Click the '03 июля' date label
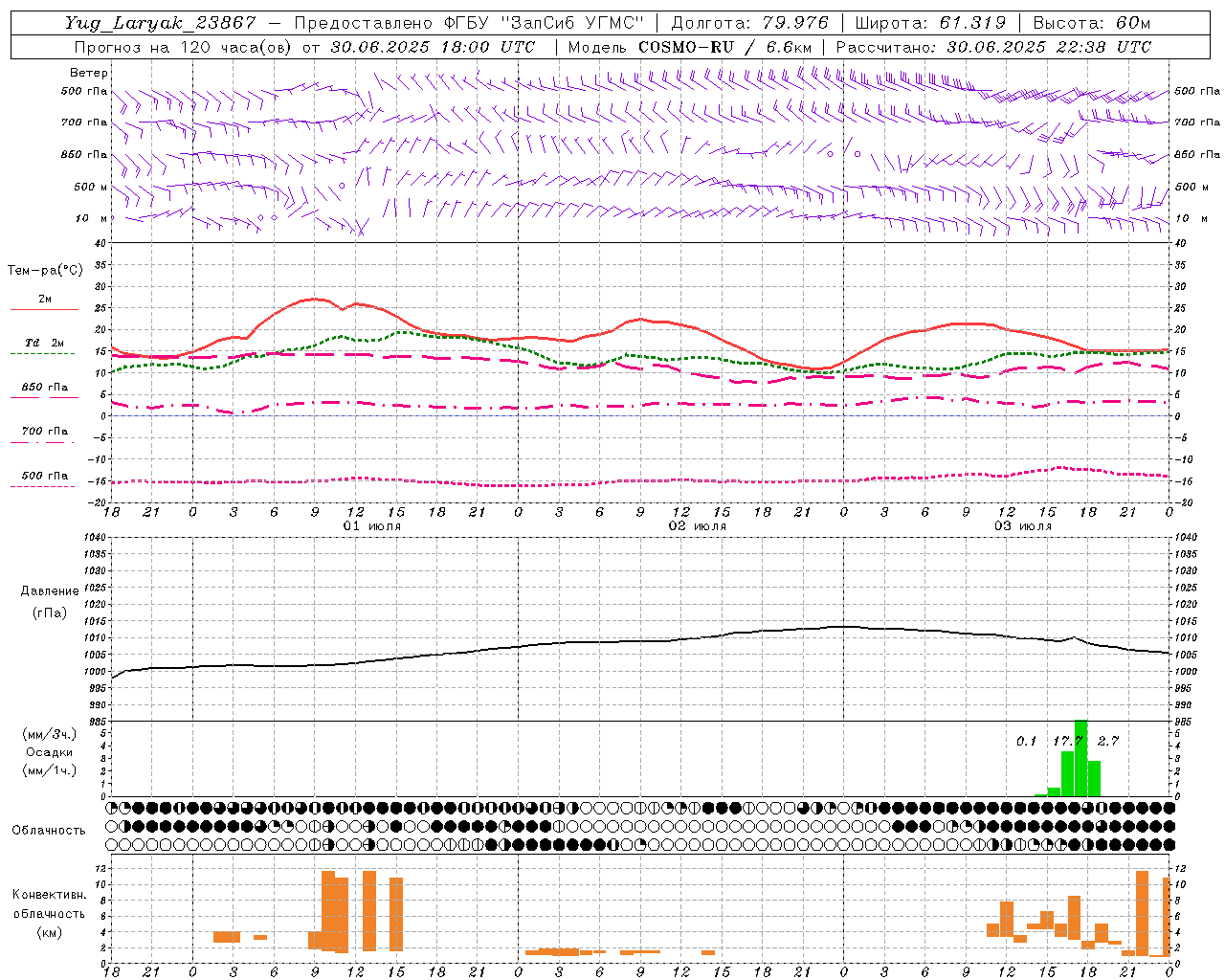 1023,526
